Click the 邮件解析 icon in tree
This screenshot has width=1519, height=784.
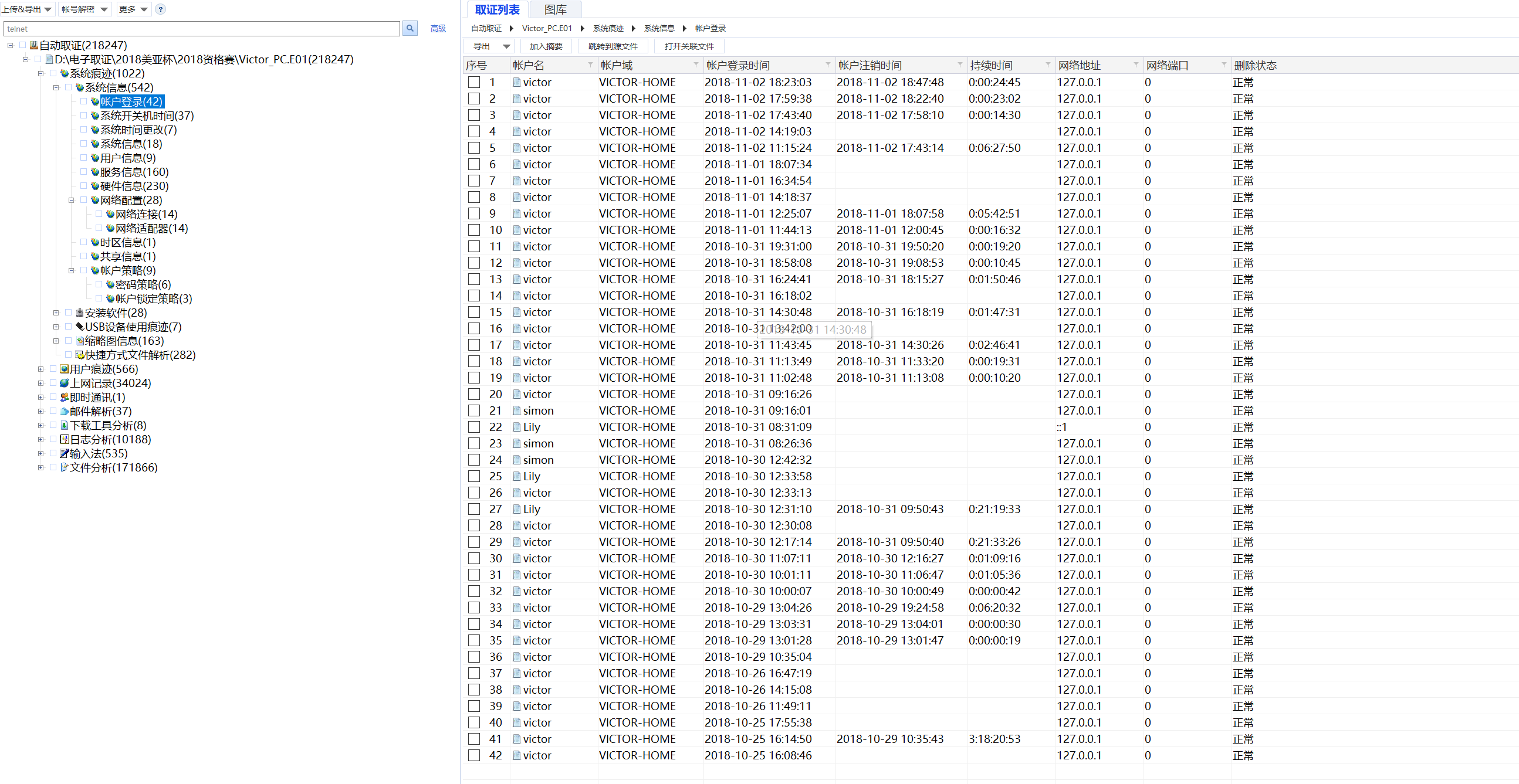[x=65, y=412]
